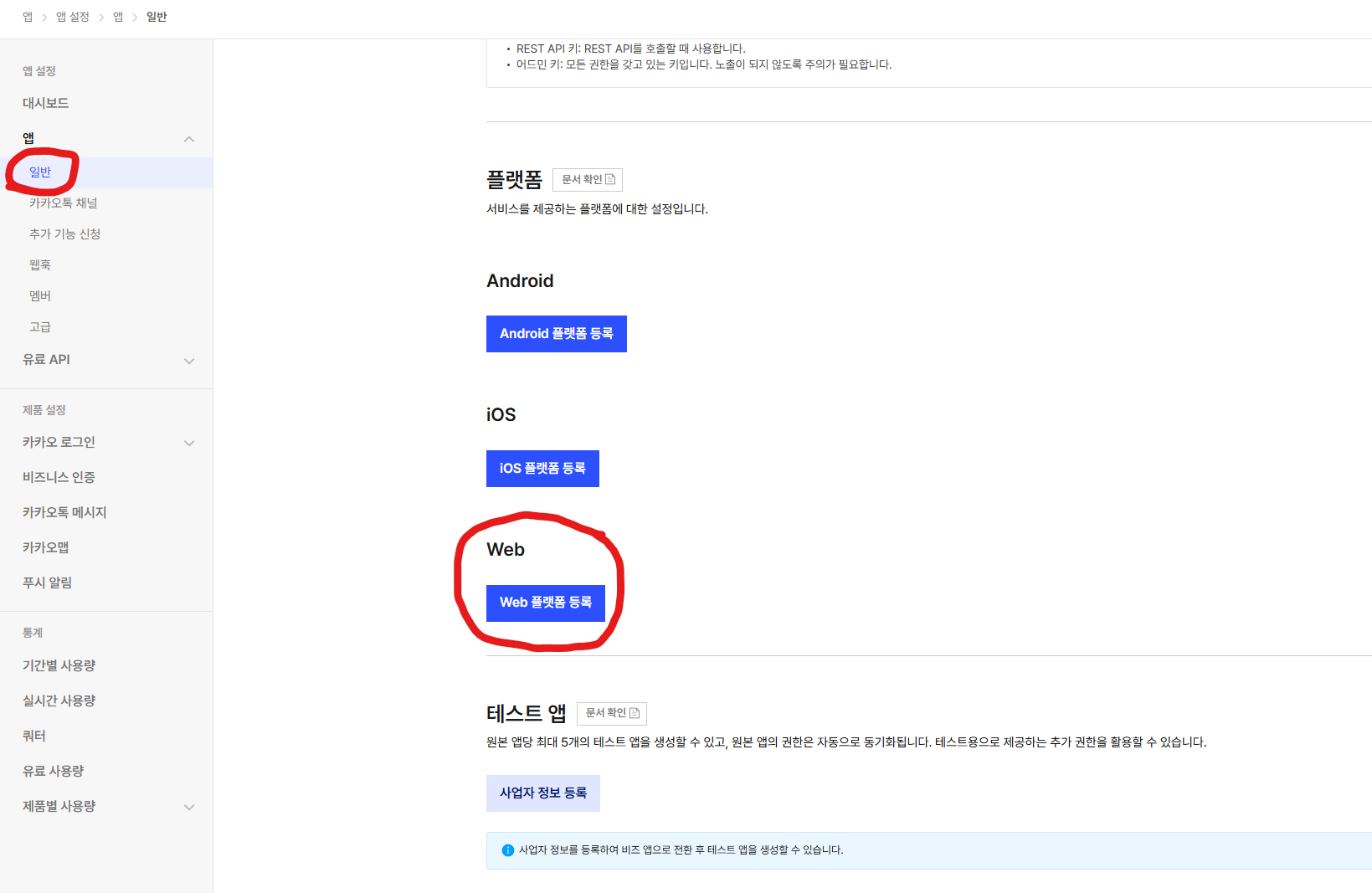Click the 문서 확인 document icon beside 플랫폼
1372x893 pixels.
click(610, 179)
